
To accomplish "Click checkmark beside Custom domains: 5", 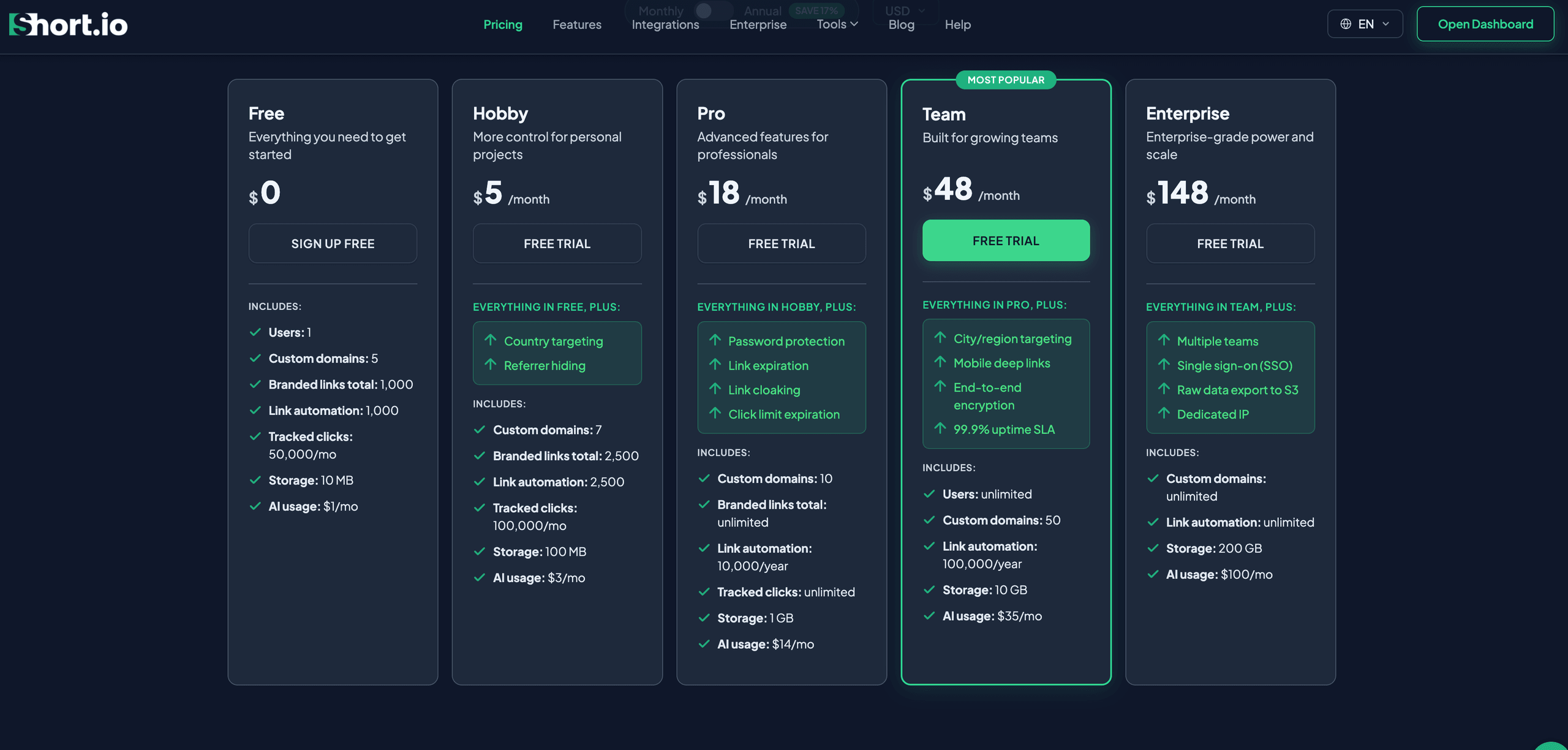I will point(255,358).
